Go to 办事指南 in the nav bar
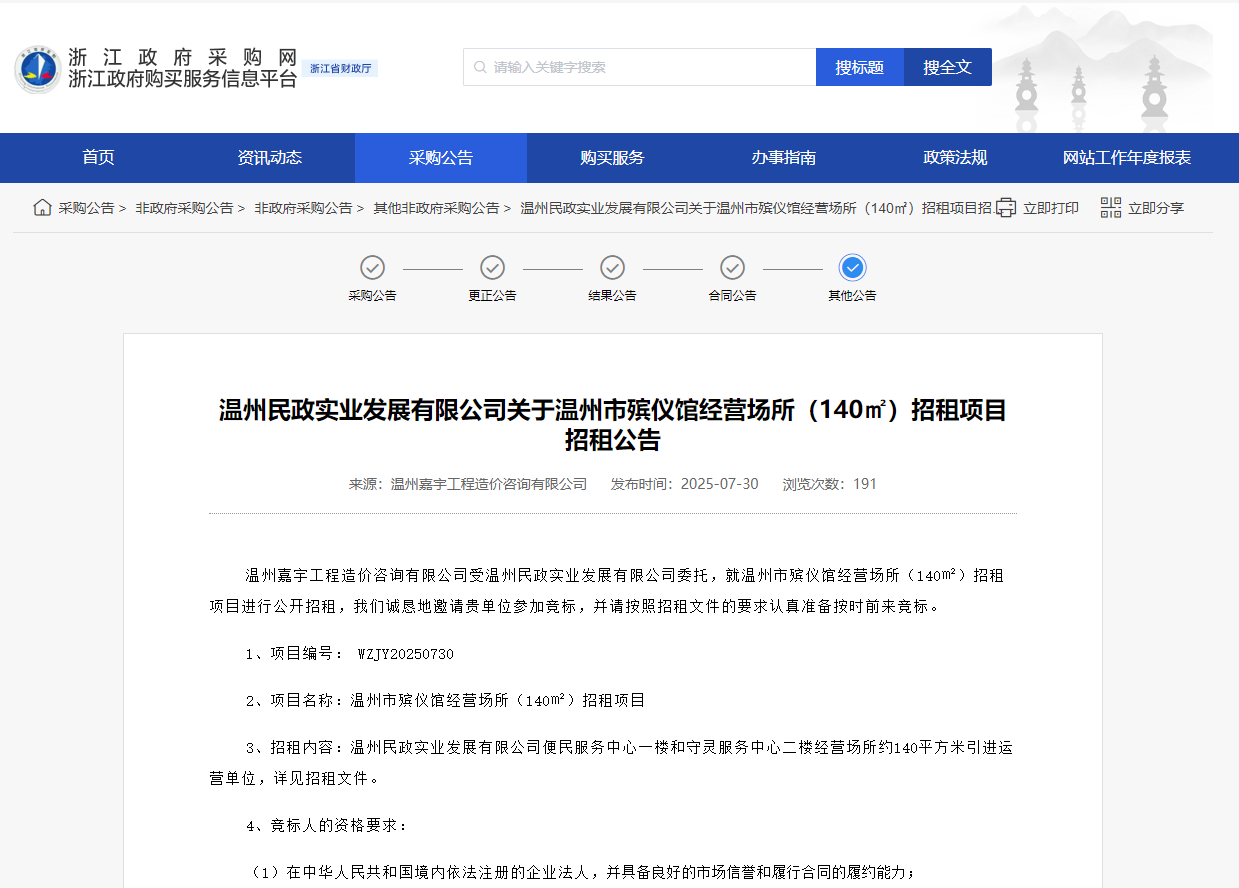The width and height of the screenshot is (1239, 888). (x=784, y=158)
